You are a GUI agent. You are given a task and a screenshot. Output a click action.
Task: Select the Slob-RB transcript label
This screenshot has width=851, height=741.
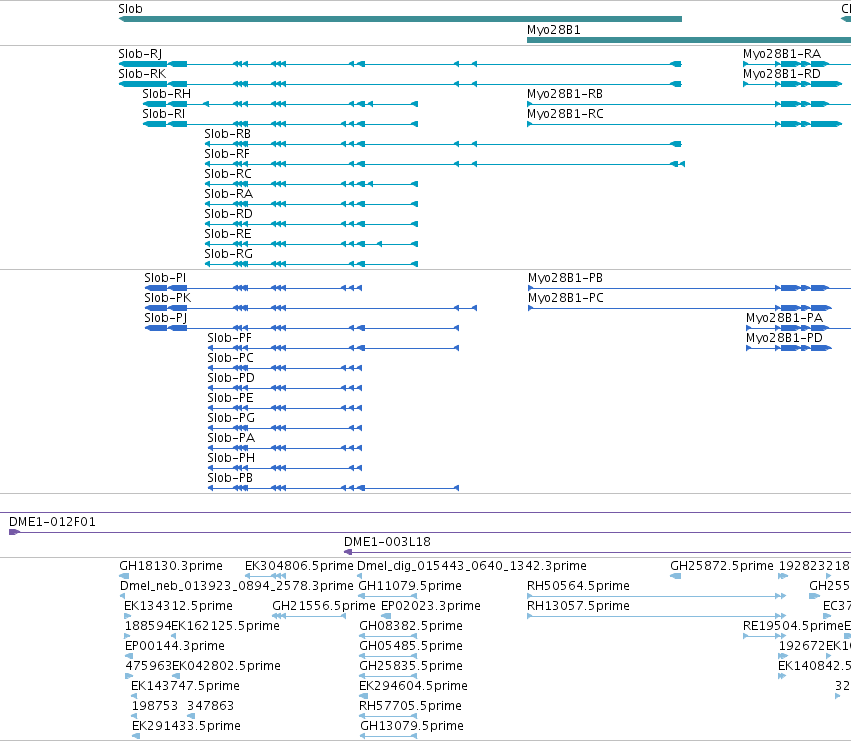point(227,134)
